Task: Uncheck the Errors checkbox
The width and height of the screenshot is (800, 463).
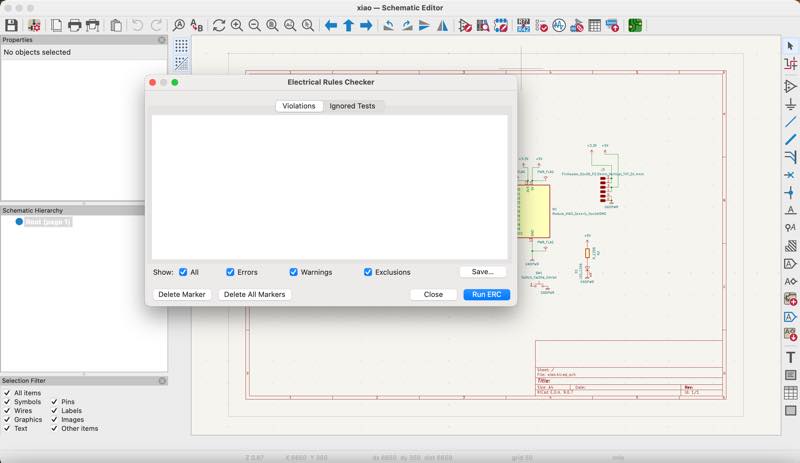Action: (x=230, y=272)
